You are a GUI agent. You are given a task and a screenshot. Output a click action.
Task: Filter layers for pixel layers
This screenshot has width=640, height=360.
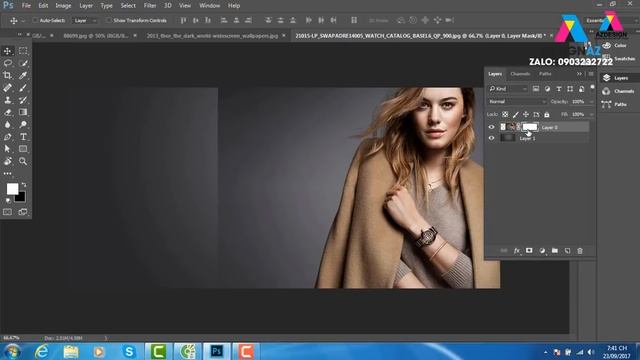pyautogui.click(x=536, y=89)
